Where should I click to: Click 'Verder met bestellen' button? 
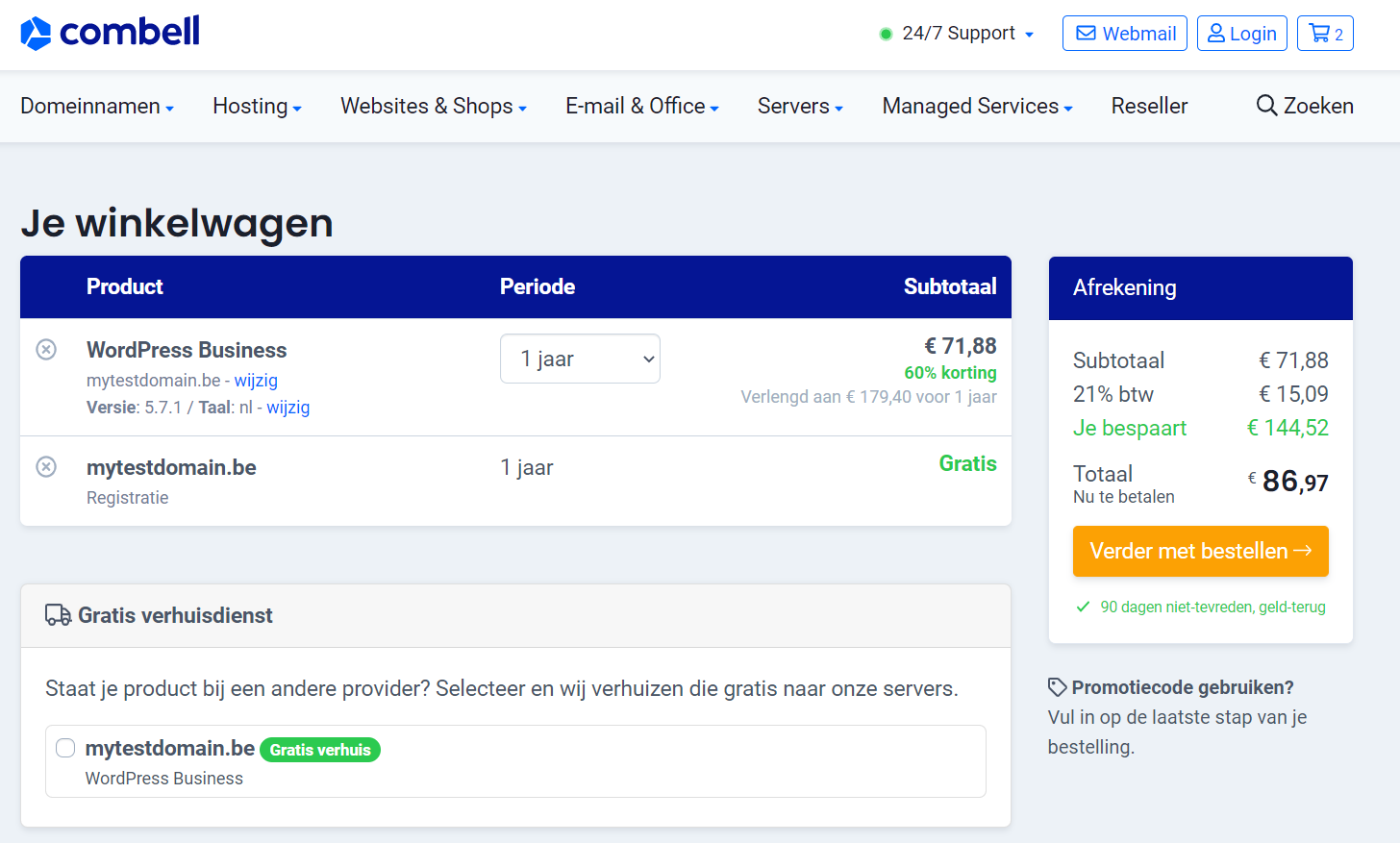point(1201,551)
